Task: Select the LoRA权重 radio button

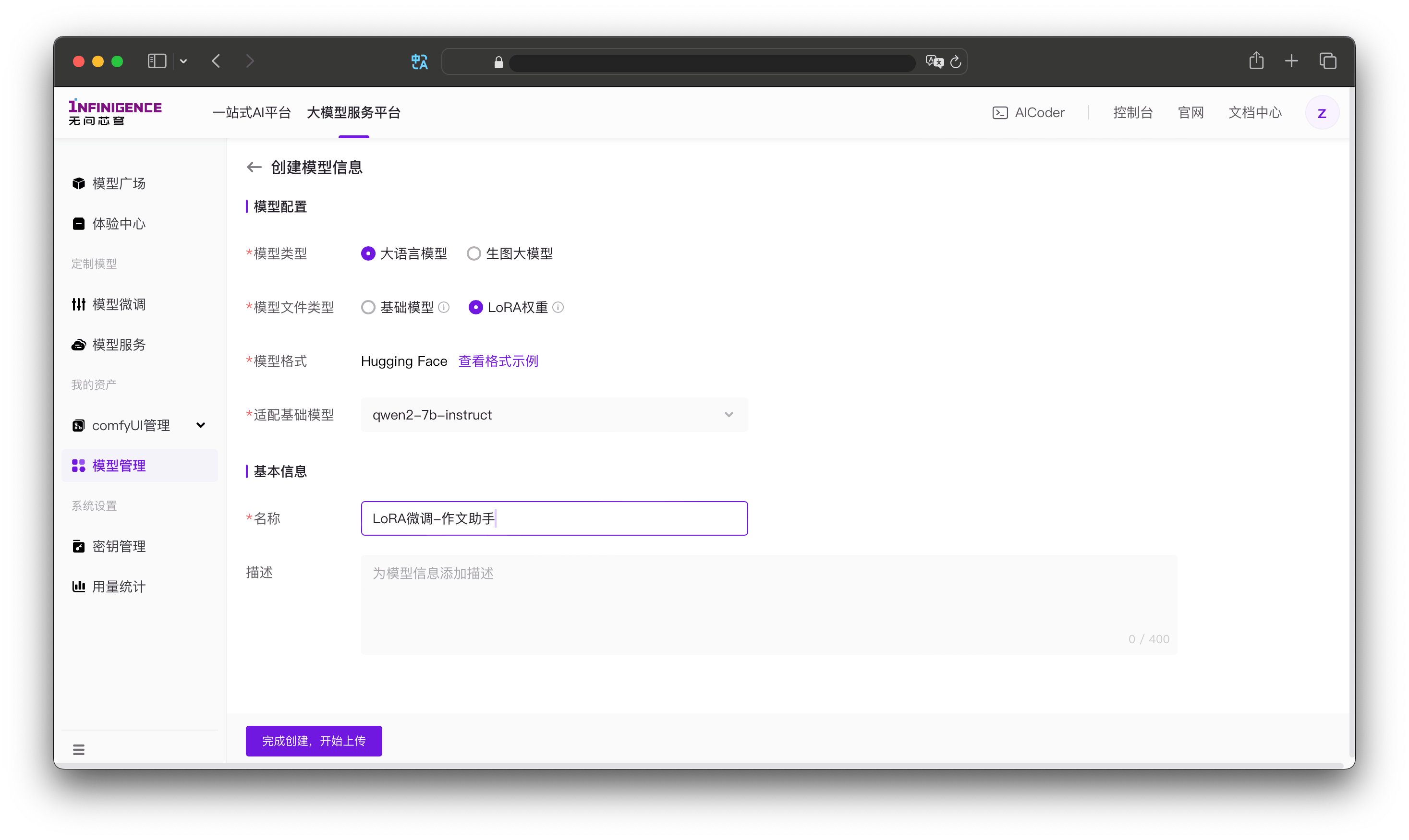Action: (x=476, y=307)
